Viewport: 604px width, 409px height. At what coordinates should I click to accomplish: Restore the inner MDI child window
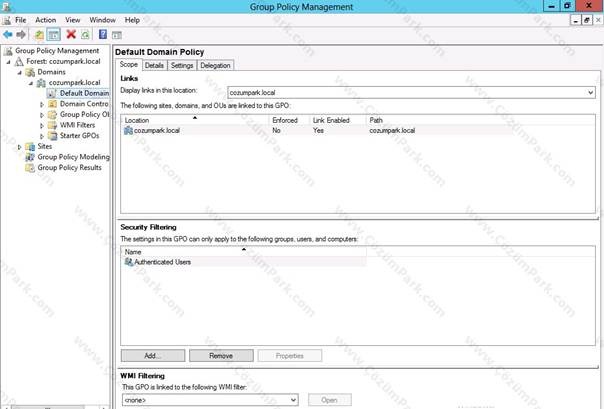pos(587,20)
